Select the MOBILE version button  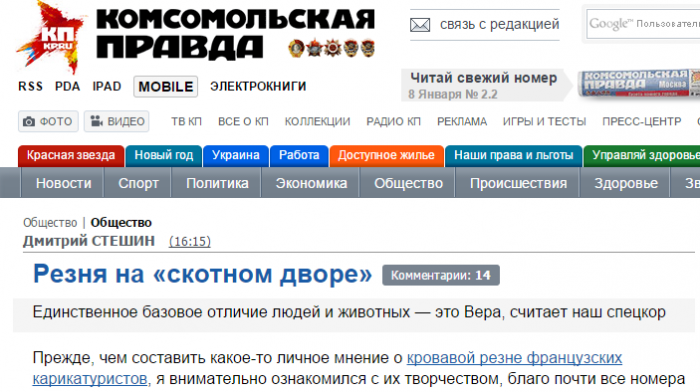(166, 87)
